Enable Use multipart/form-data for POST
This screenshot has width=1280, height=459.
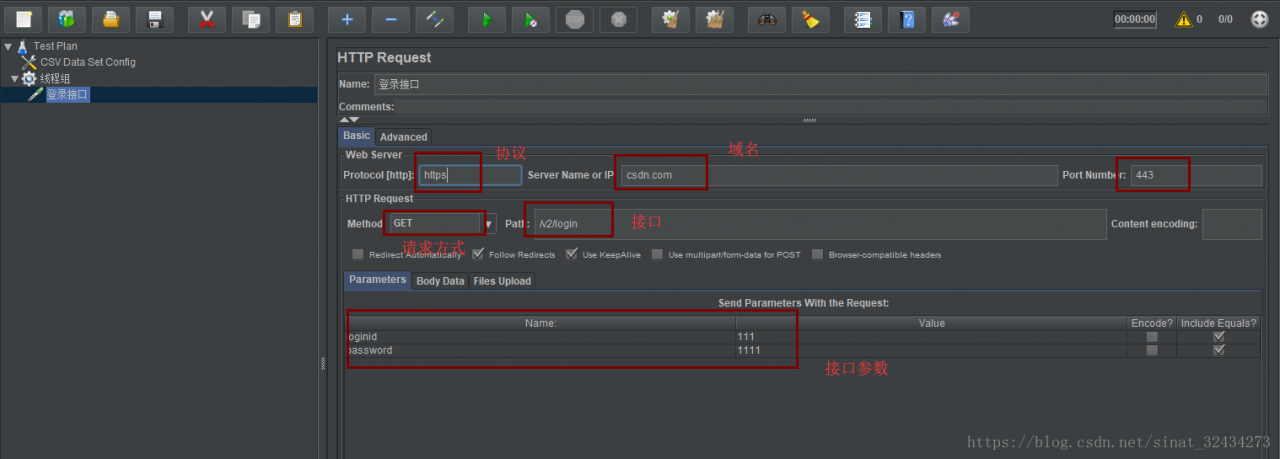pyautogui.click(x=657, y=254)
